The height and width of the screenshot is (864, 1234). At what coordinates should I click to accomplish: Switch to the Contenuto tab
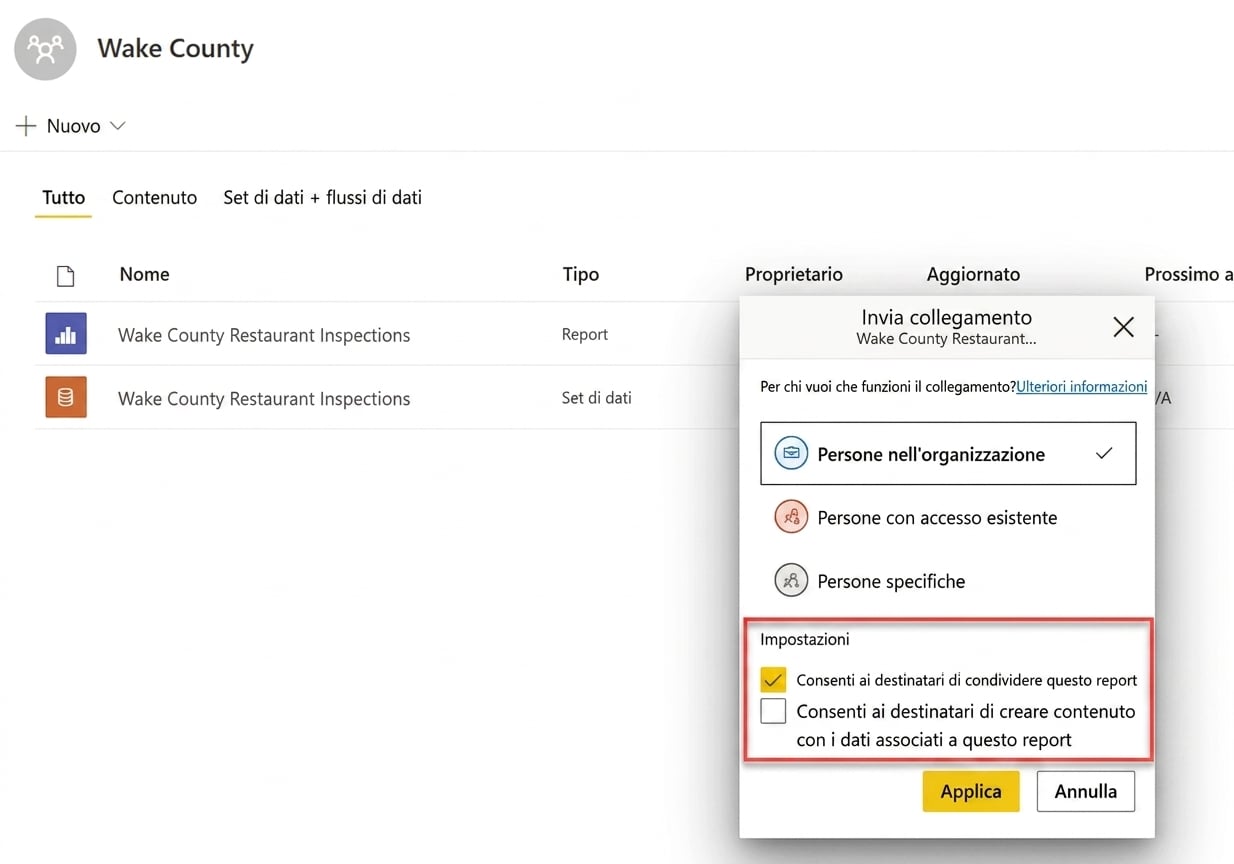coord(154,197)
